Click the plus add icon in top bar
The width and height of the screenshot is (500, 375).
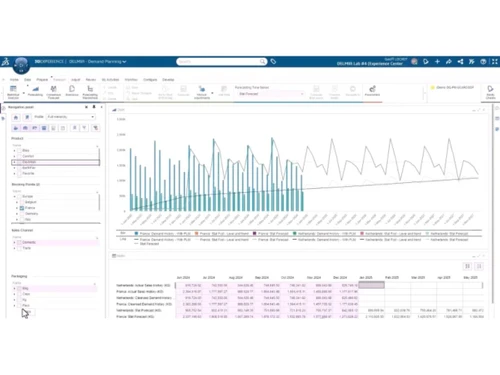pos(437,61)
